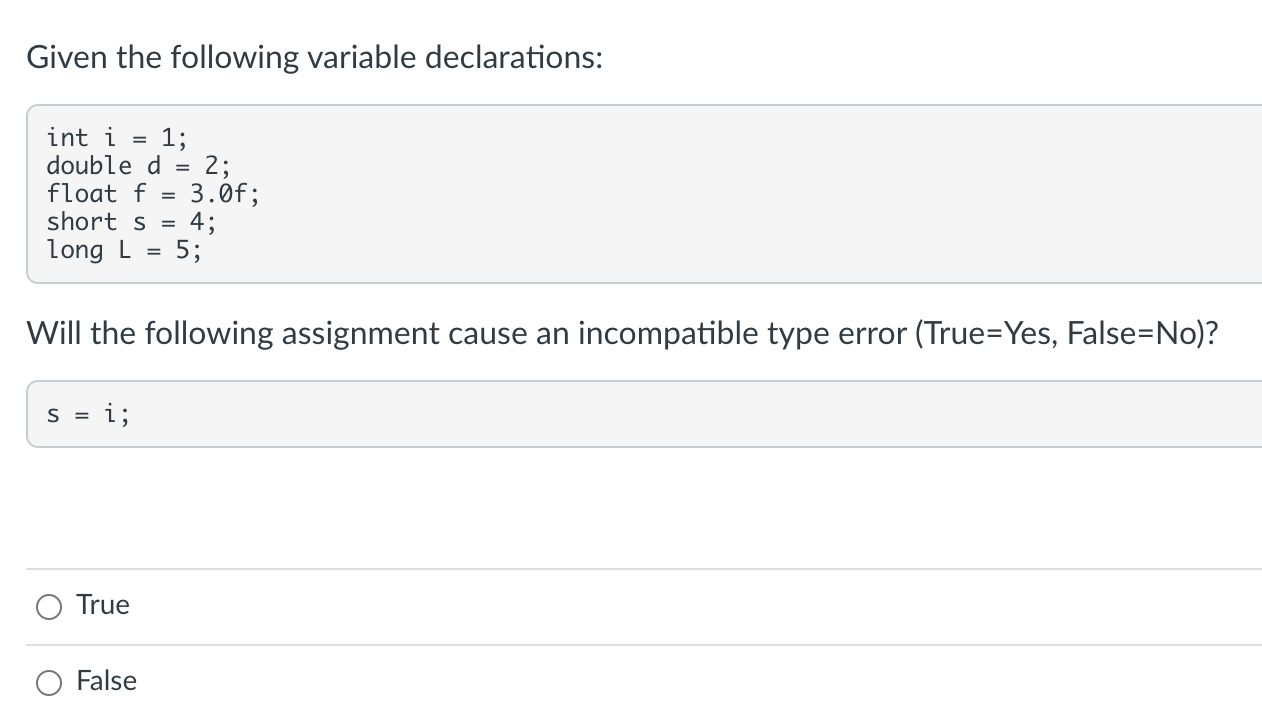The width and height of the screenshot is (1262, 726).
Task: Click the False answer label
Action: click(107, 681)
